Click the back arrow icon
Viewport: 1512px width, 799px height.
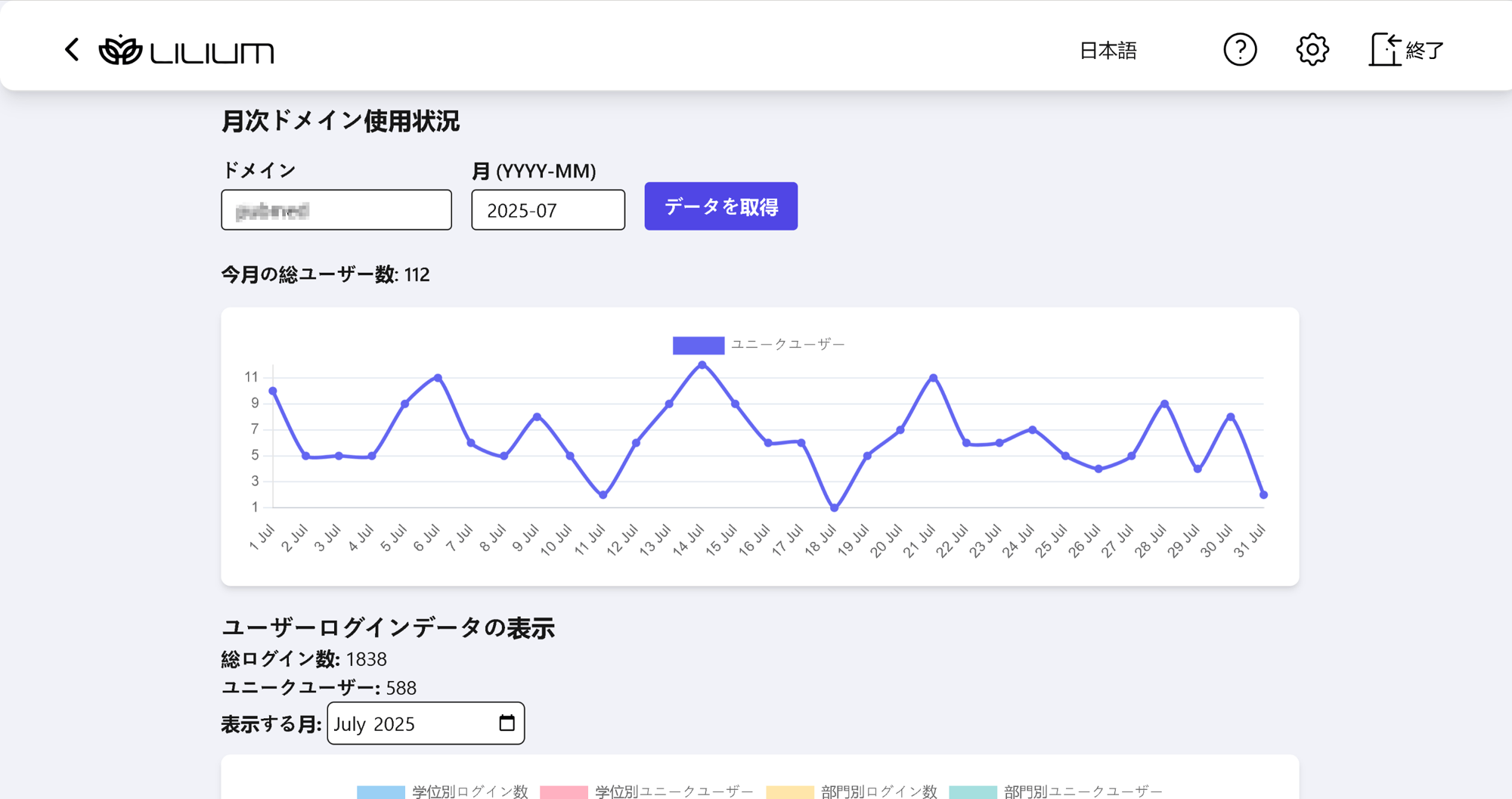click(x=72, y=50)
